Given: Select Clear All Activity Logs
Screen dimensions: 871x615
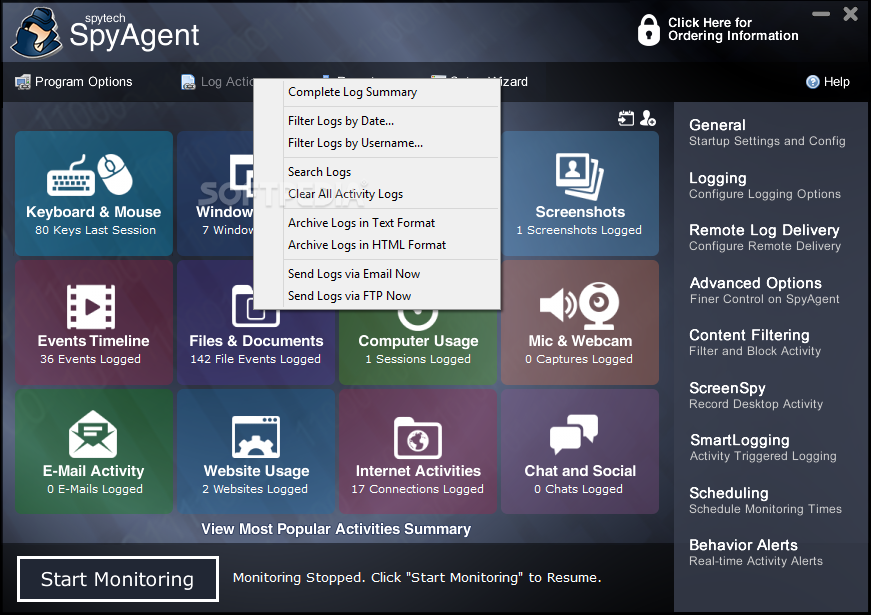Looking at the screenshot, I should pyautogui.click(x=345, y=194).
